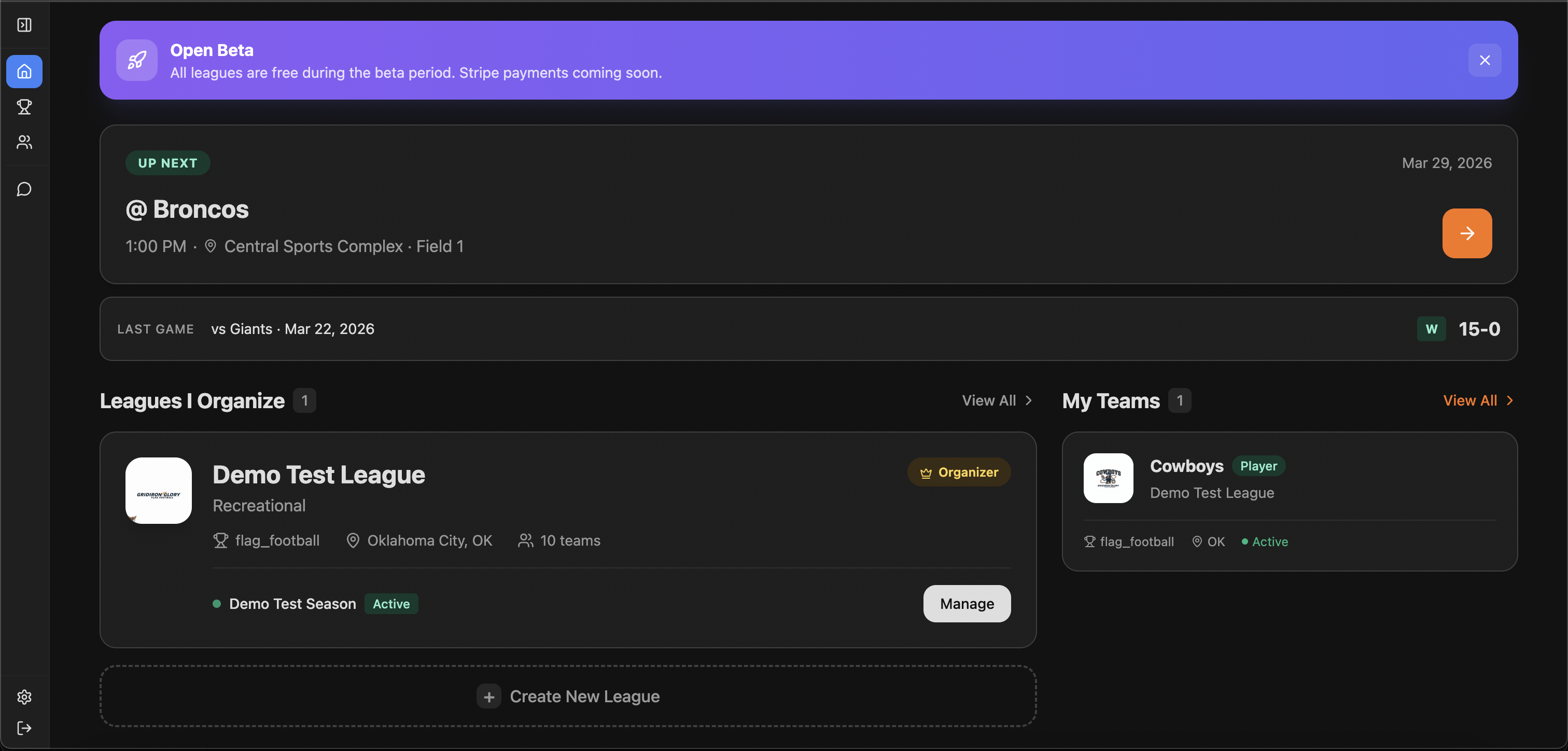Click Manage on Demo Test League
The image size is (1568, 751).
click(x=966, y=604)
